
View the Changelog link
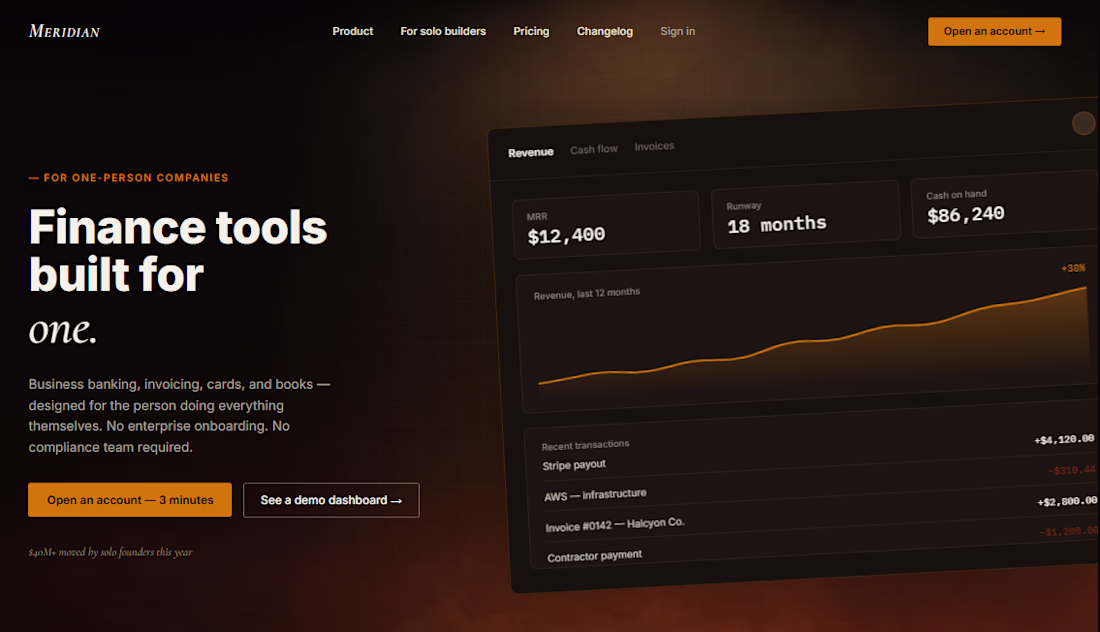605,32
